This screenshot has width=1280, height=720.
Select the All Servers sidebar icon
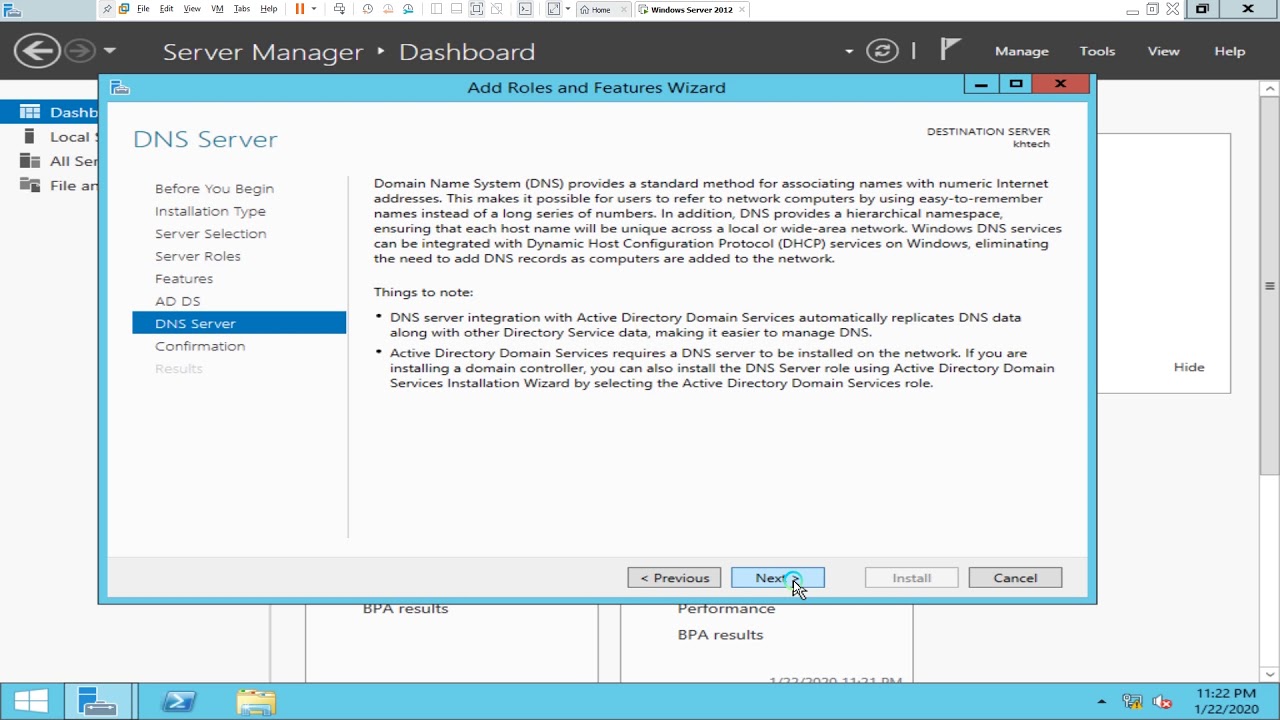pos(30,161)
